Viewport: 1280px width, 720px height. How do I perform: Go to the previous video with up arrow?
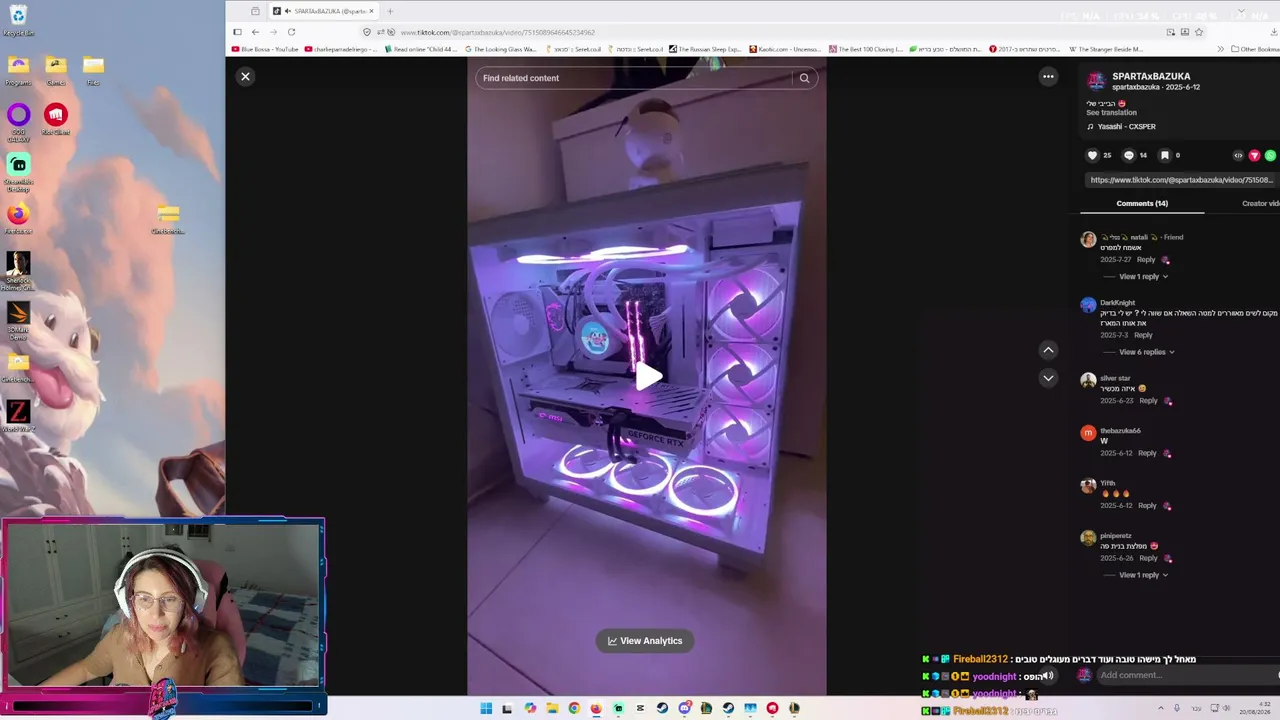click(x=1048, y=349)
